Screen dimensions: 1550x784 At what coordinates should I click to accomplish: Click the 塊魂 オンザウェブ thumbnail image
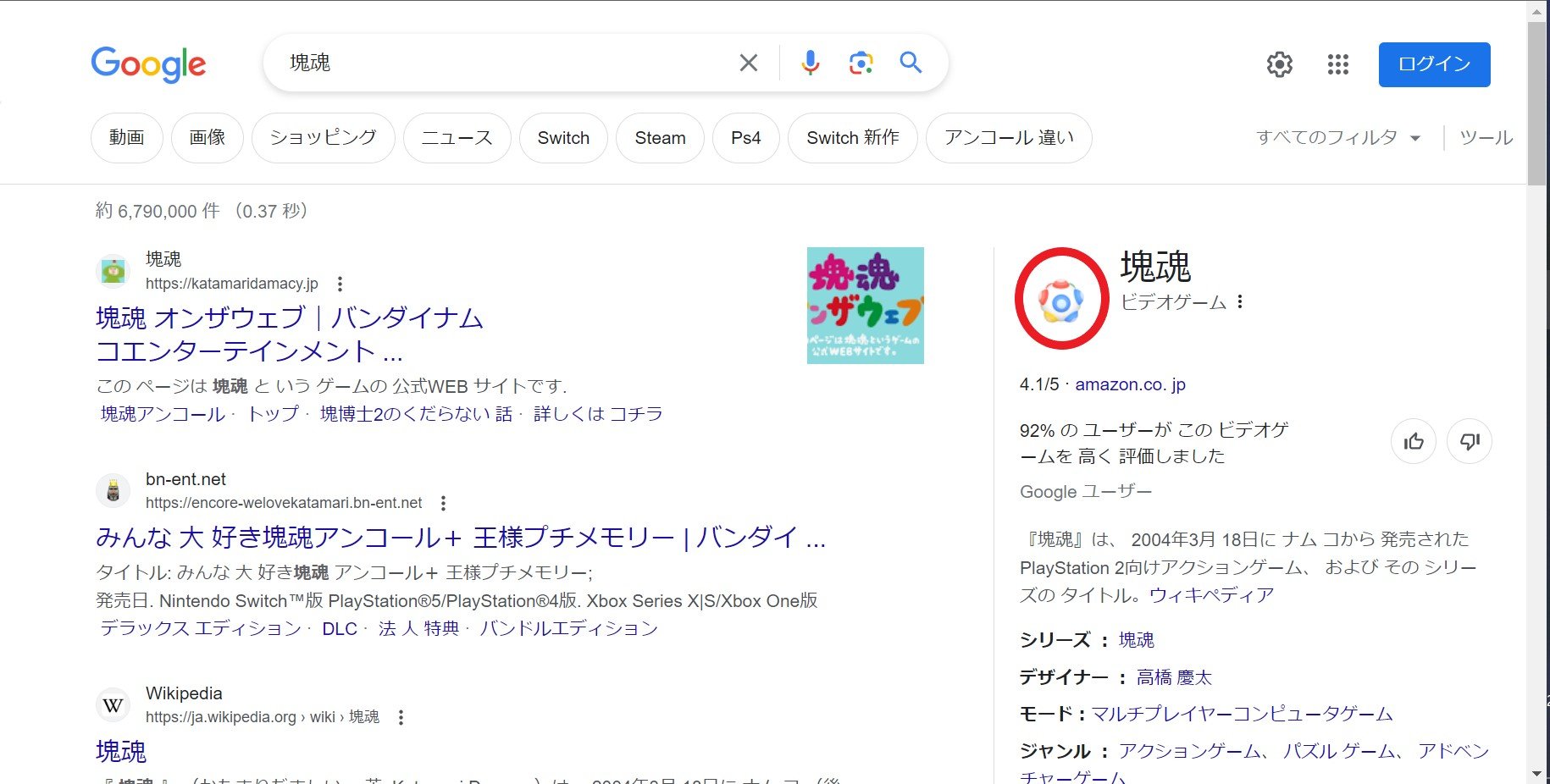point(865,306)
